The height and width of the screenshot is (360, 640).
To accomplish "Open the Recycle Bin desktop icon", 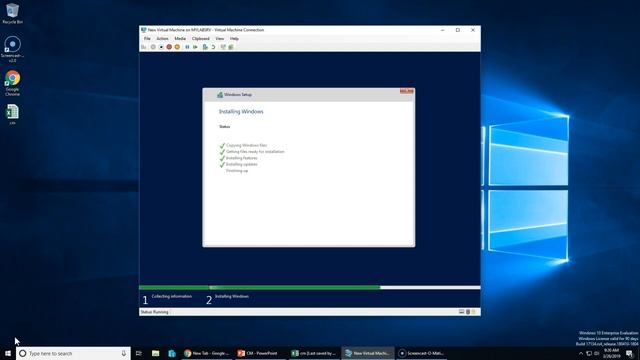I will click(12, 13).
